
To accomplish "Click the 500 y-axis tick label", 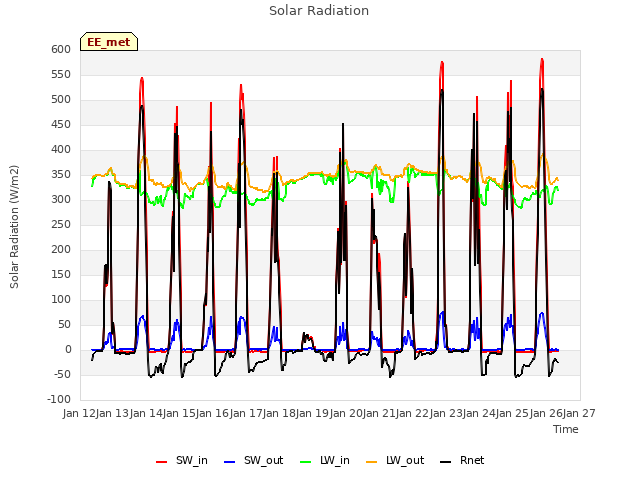I will (x=61, y=100).
